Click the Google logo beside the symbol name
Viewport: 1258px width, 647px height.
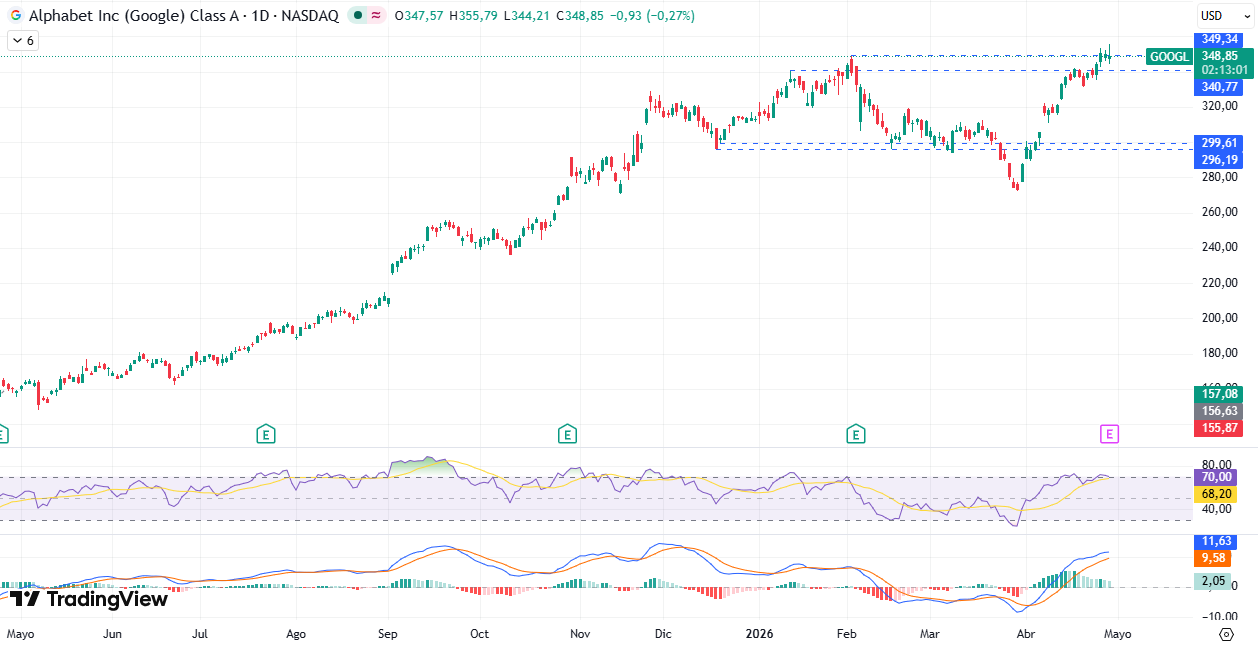pyautogui.click(x=15, y=16)
